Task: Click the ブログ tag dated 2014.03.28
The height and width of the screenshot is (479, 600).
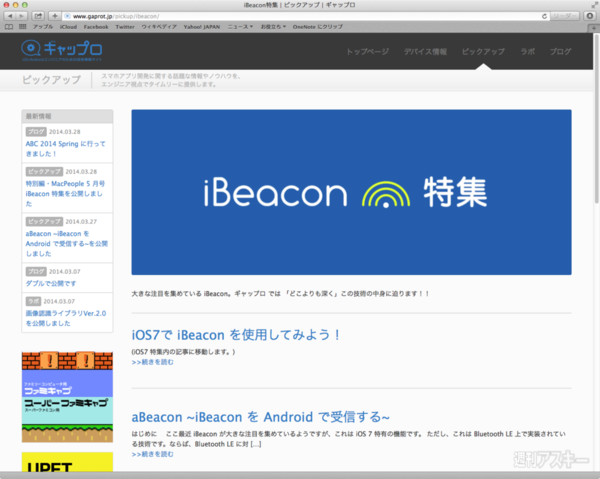Action: (x=36, y=132)
